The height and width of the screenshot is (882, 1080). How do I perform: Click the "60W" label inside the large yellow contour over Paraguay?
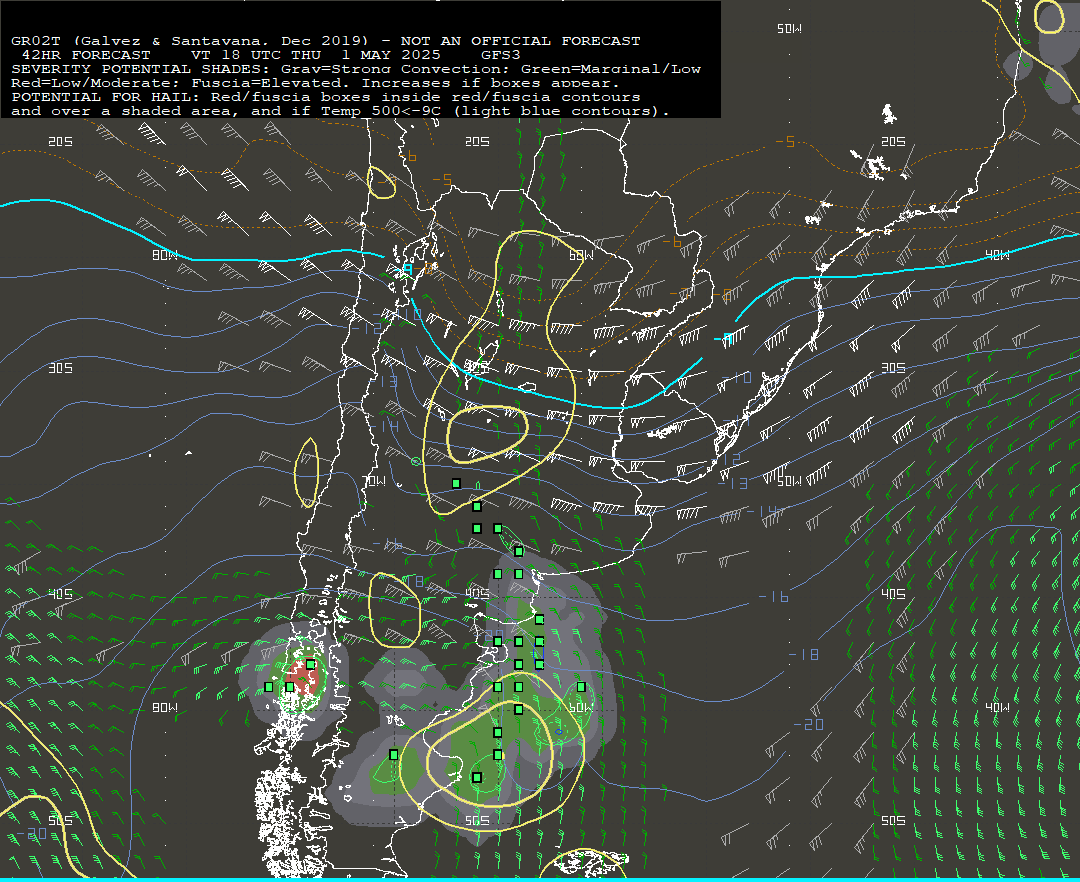click(x=581, y=255)
